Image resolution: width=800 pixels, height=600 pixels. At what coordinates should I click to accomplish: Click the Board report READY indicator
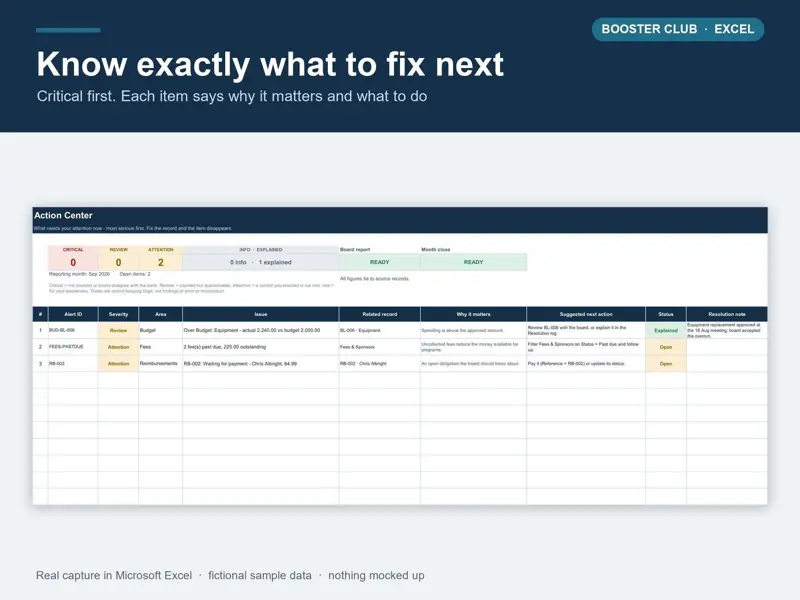380,262
